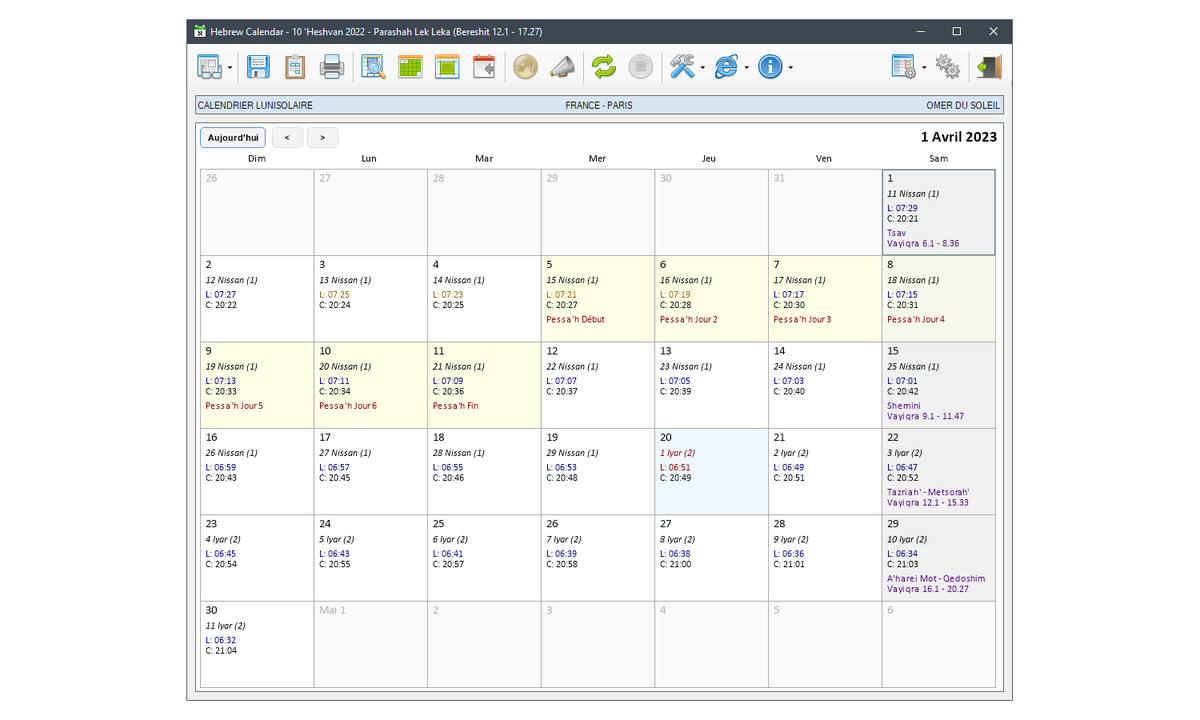
Task: Click the Vayiqra 9.1 - 11.47 reading text
Action: point(925,416)
